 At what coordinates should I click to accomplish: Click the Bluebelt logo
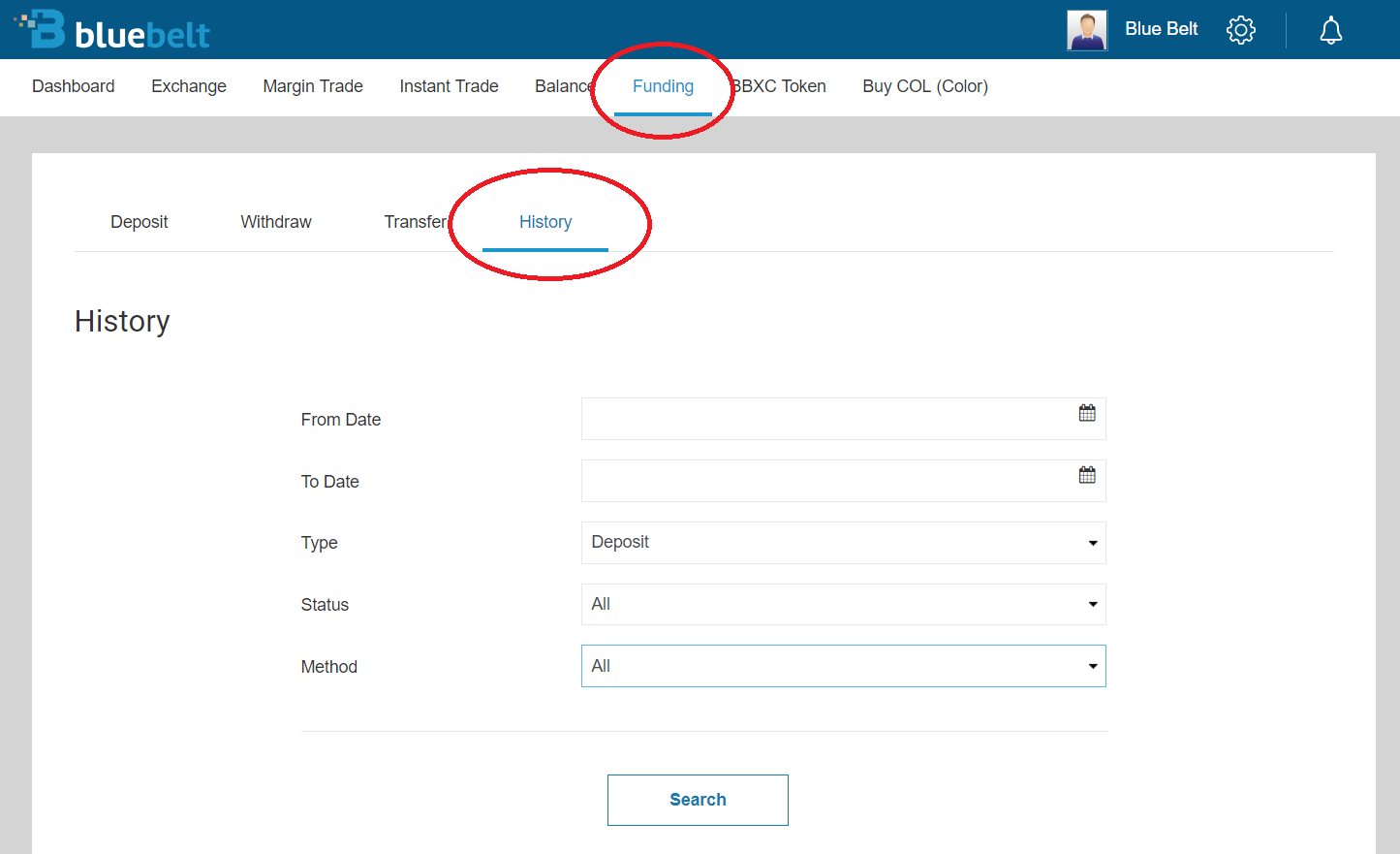coord(112,30)
